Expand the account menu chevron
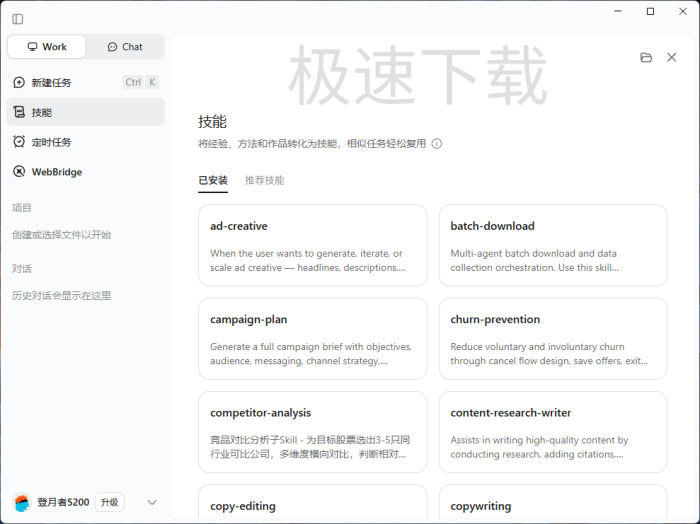The image size is (700, 524). [152, 503]
